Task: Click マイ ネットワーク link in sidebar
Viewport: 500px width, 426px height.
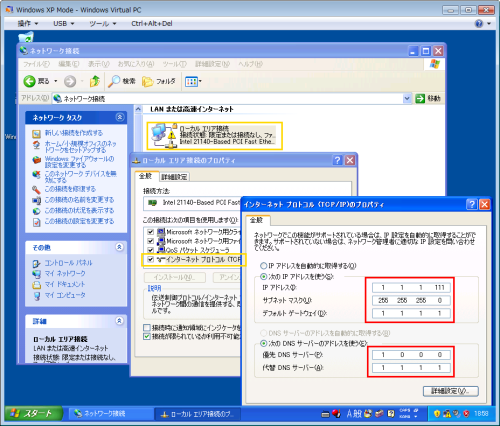Action: click(x=65, y=274)
